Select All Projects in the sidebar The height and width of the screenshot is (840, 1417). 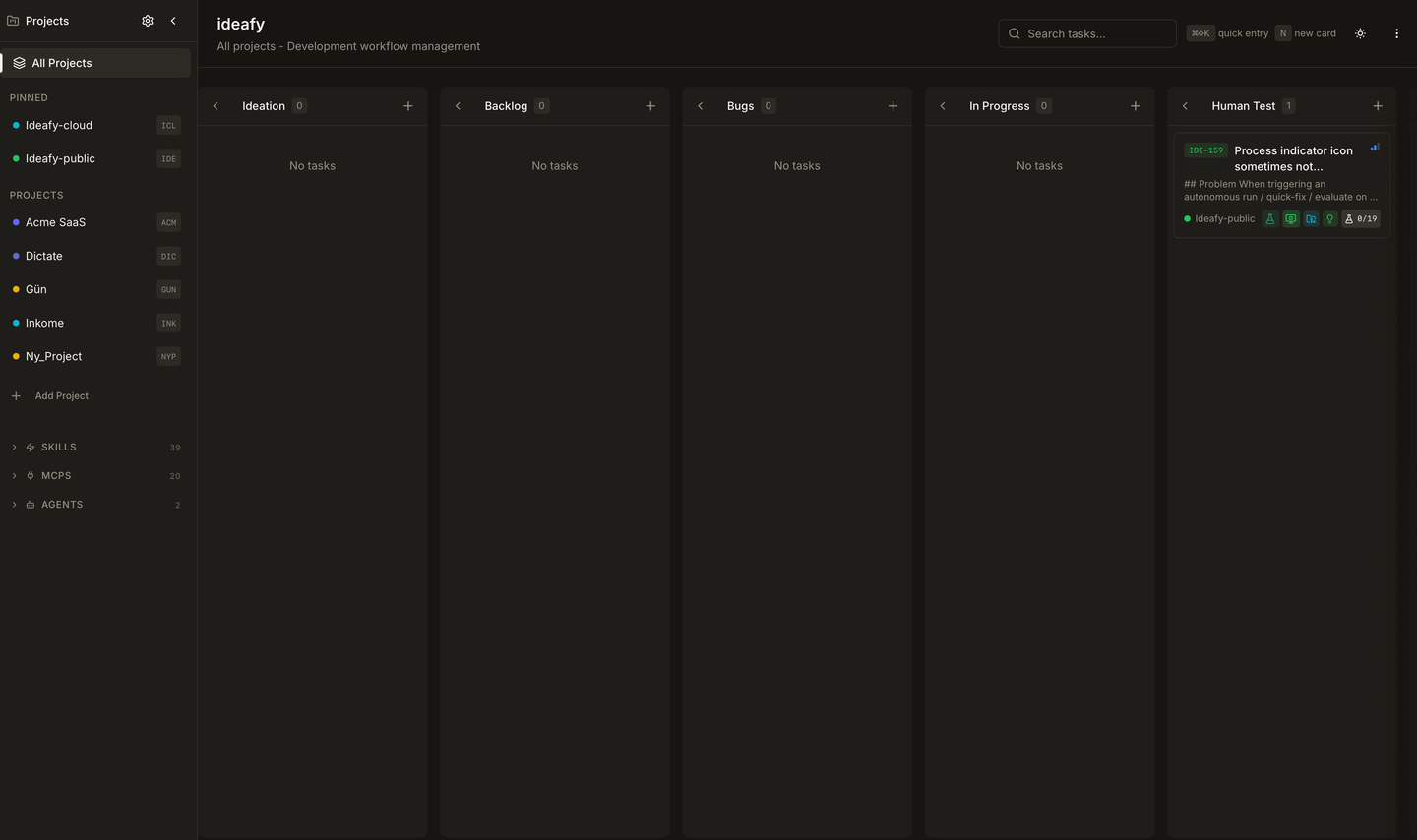[x=95, y=63]
